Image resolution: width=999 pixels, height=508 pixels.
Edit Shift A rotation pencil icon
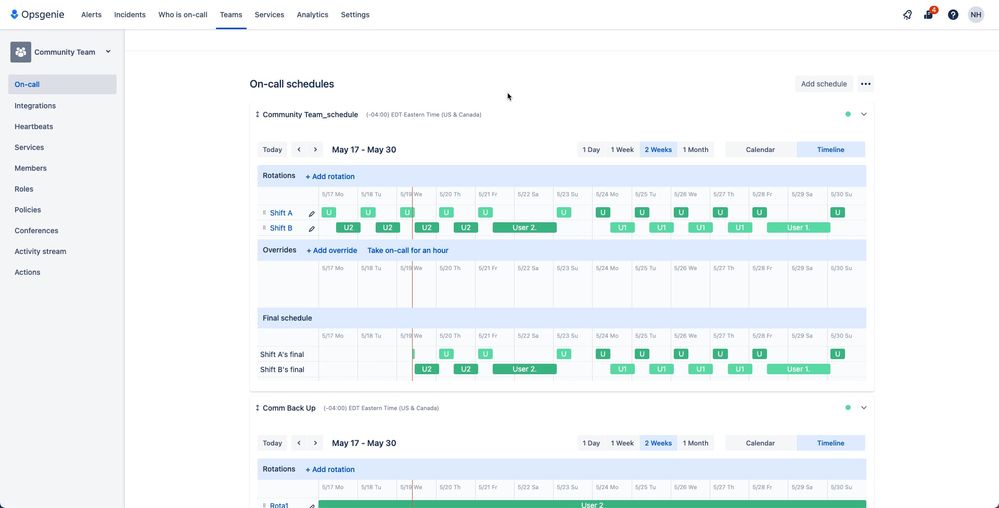312,214
